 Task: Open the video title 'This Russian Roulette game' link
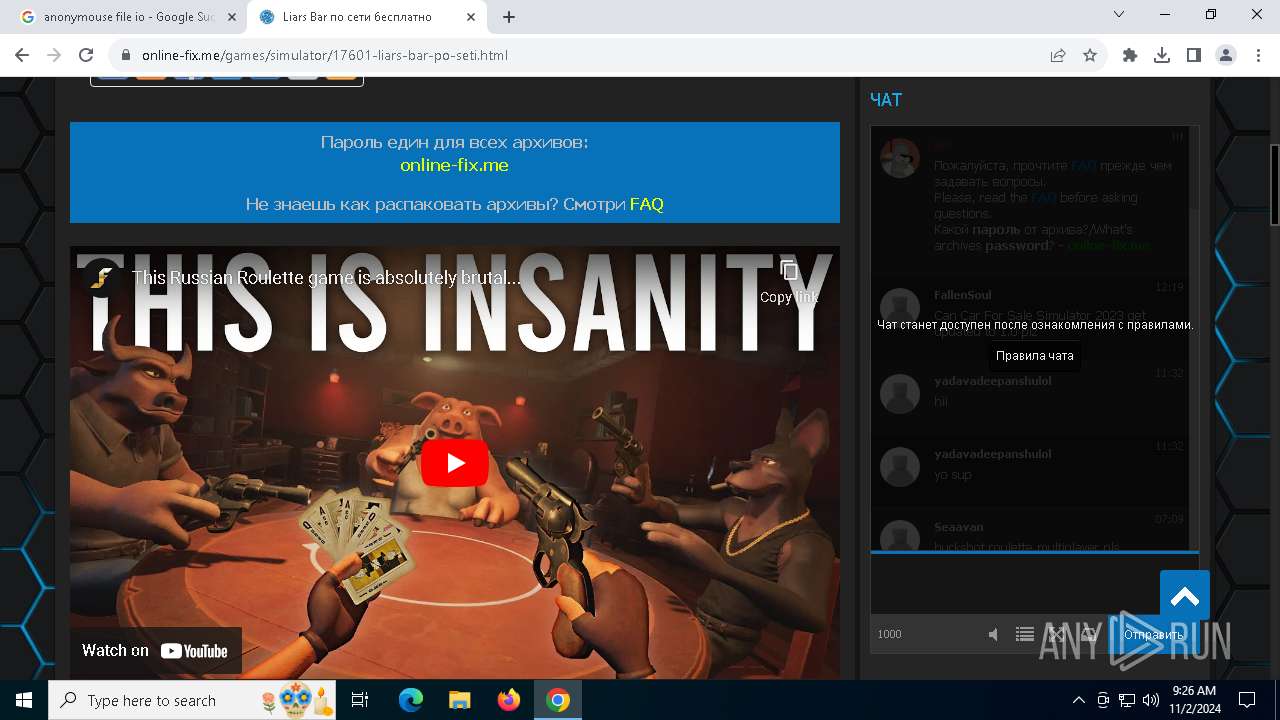pyautogui.click(x=326, y=278)
